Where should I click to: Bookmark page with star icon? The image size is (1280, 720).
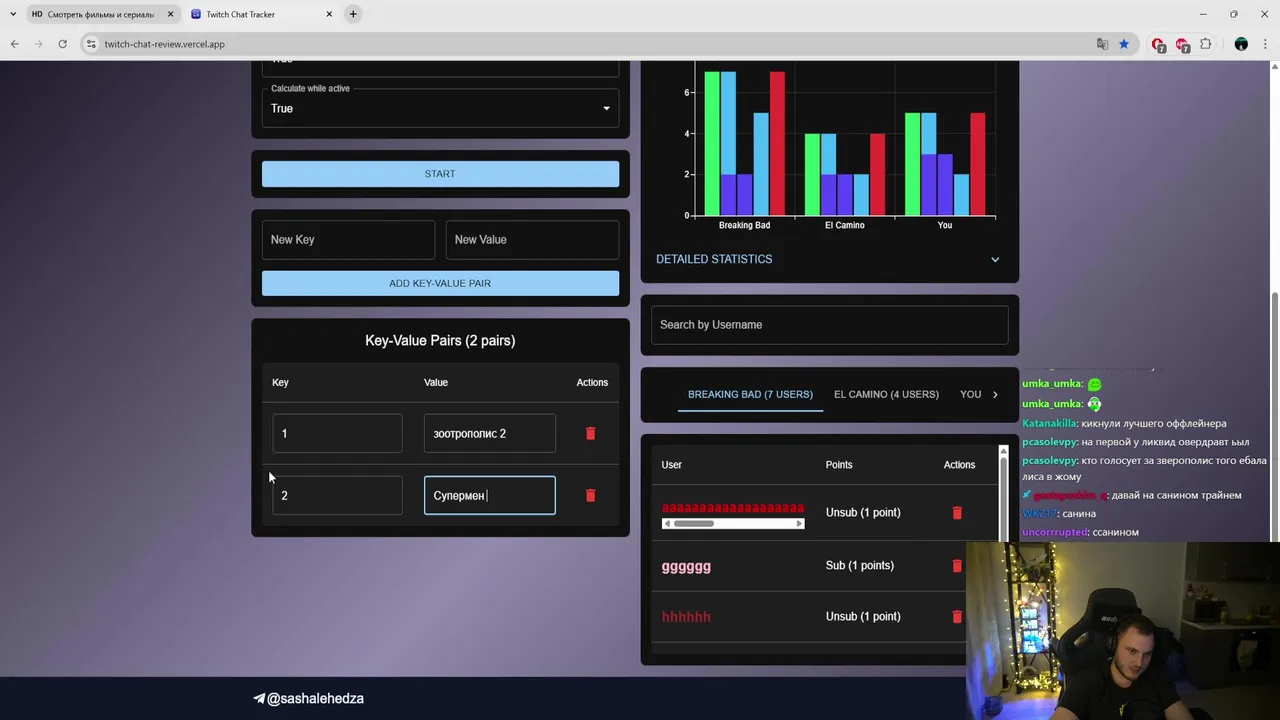pos(1124,44)
